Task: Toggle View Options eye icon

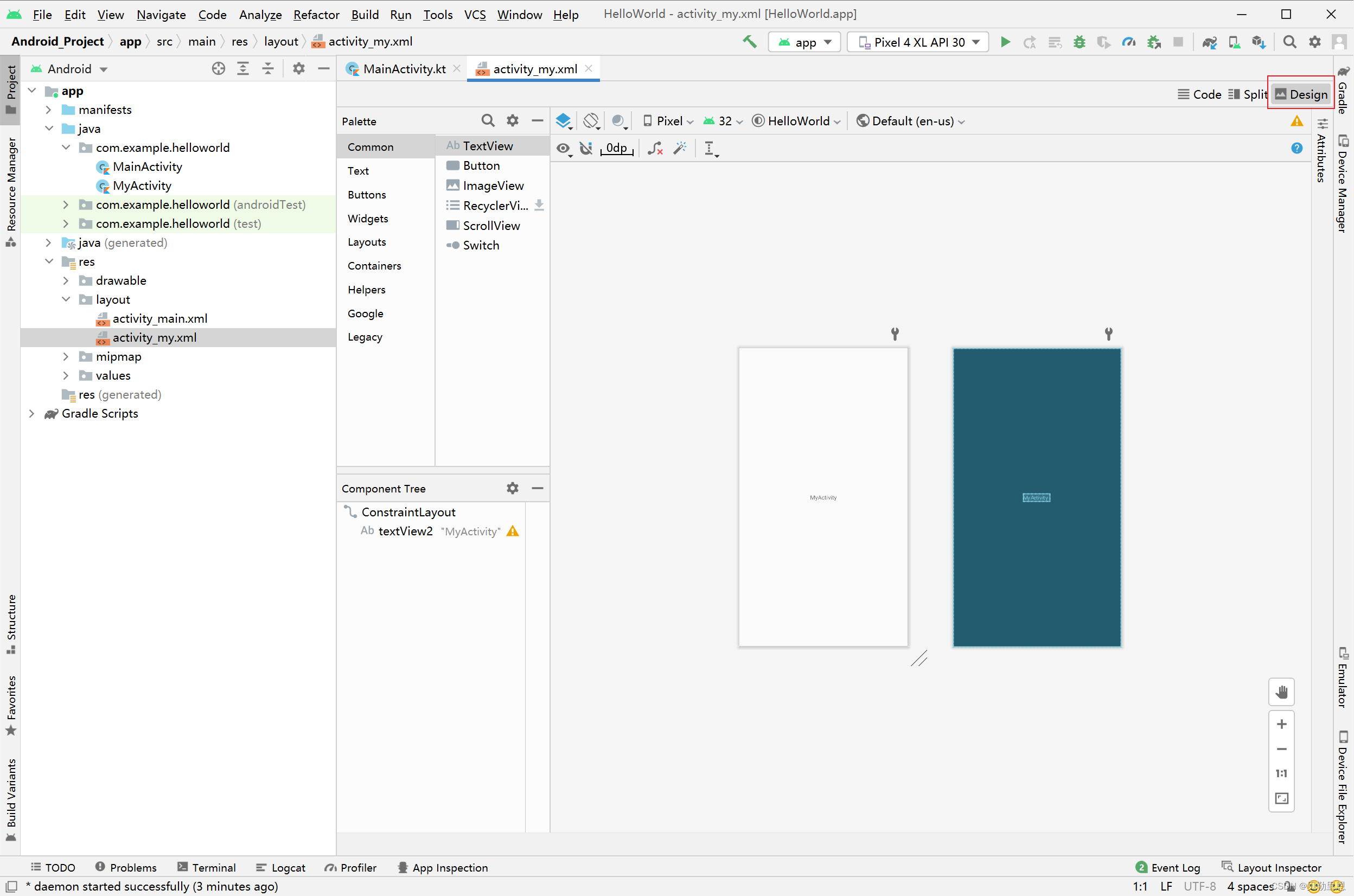Action: coord(564,149)
